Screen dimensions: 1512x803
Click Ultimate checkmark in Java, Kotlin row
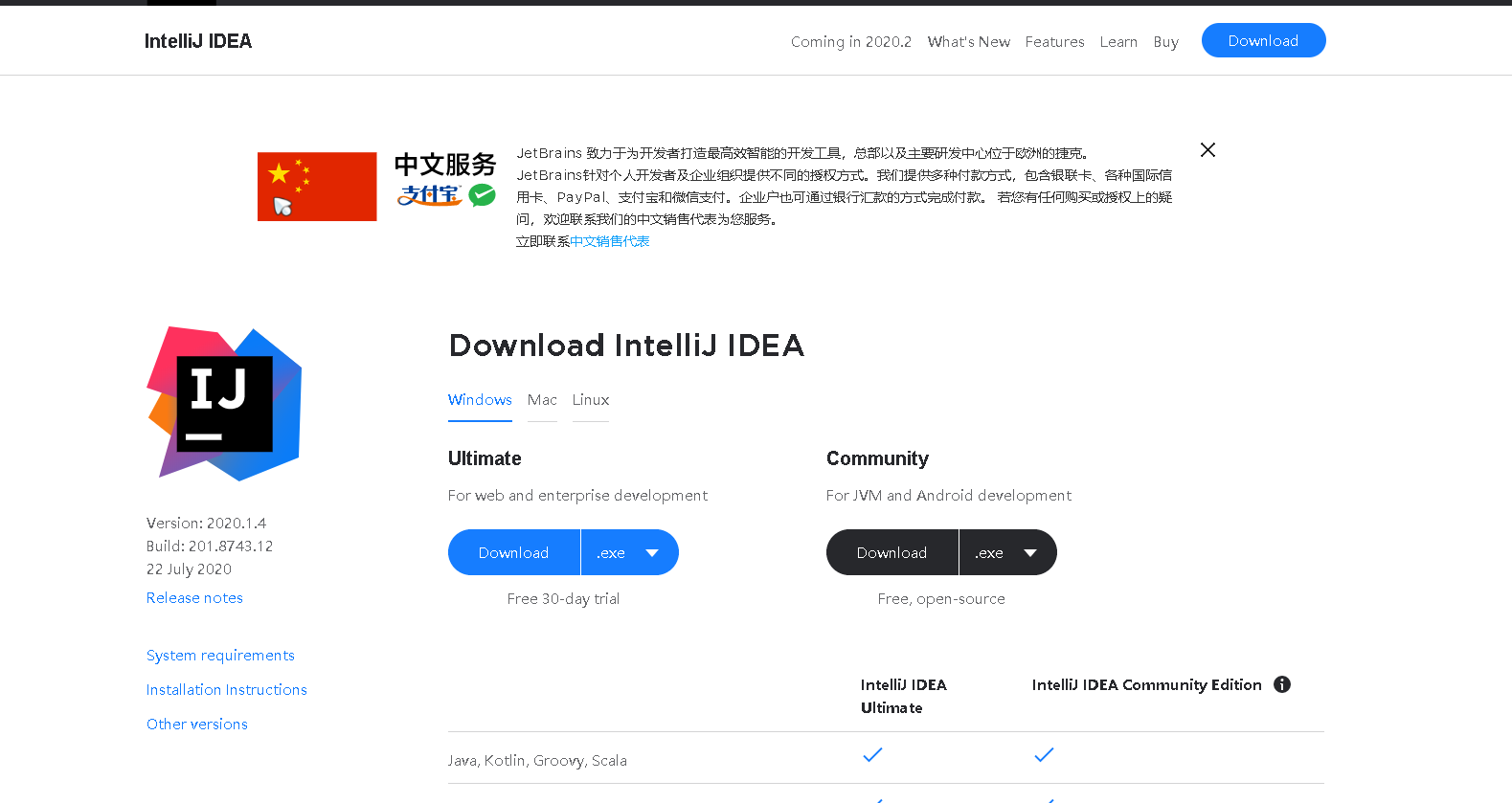pos(872,755)
